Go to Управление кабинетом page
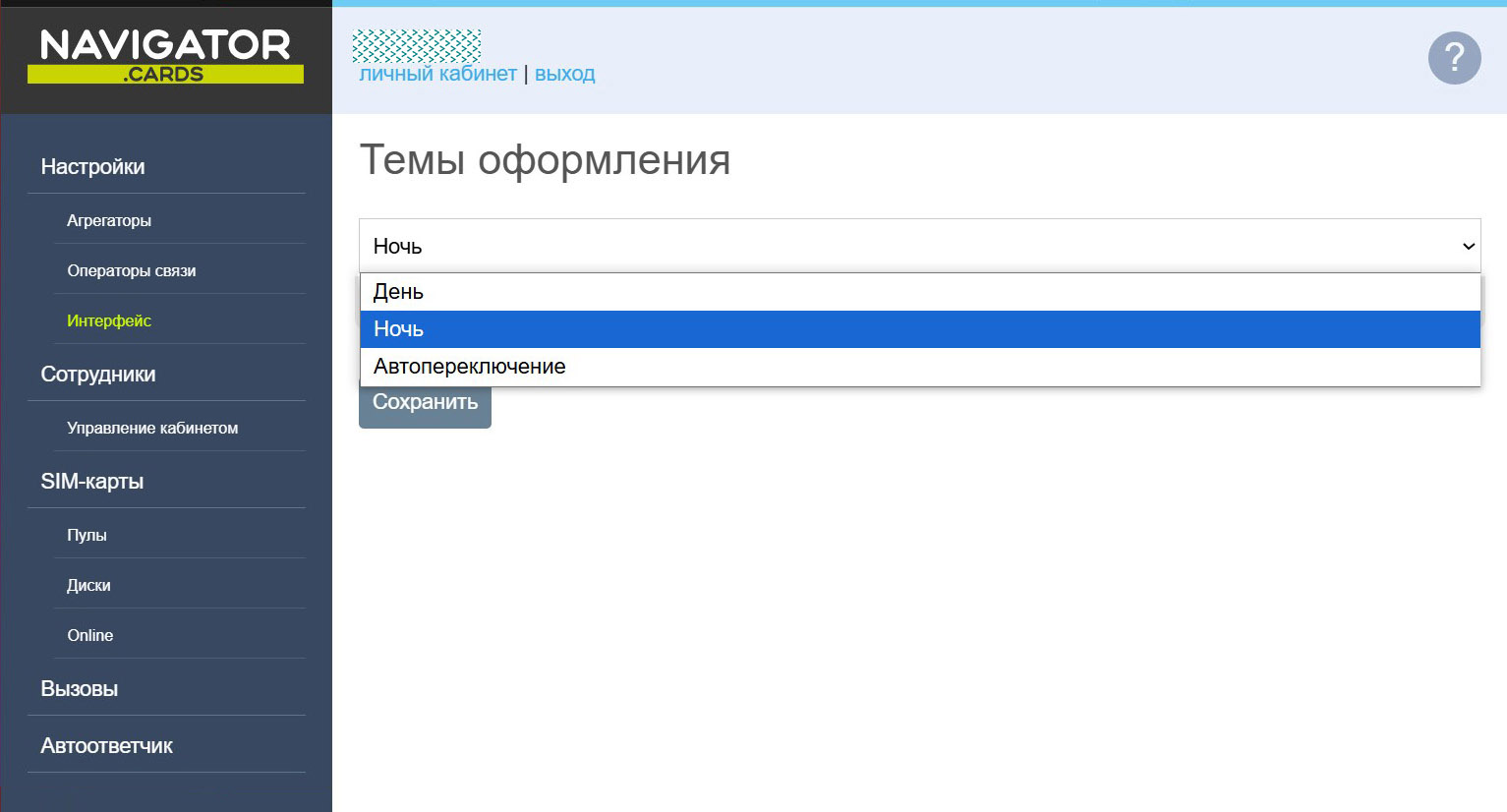 click(x=152, y=429)
